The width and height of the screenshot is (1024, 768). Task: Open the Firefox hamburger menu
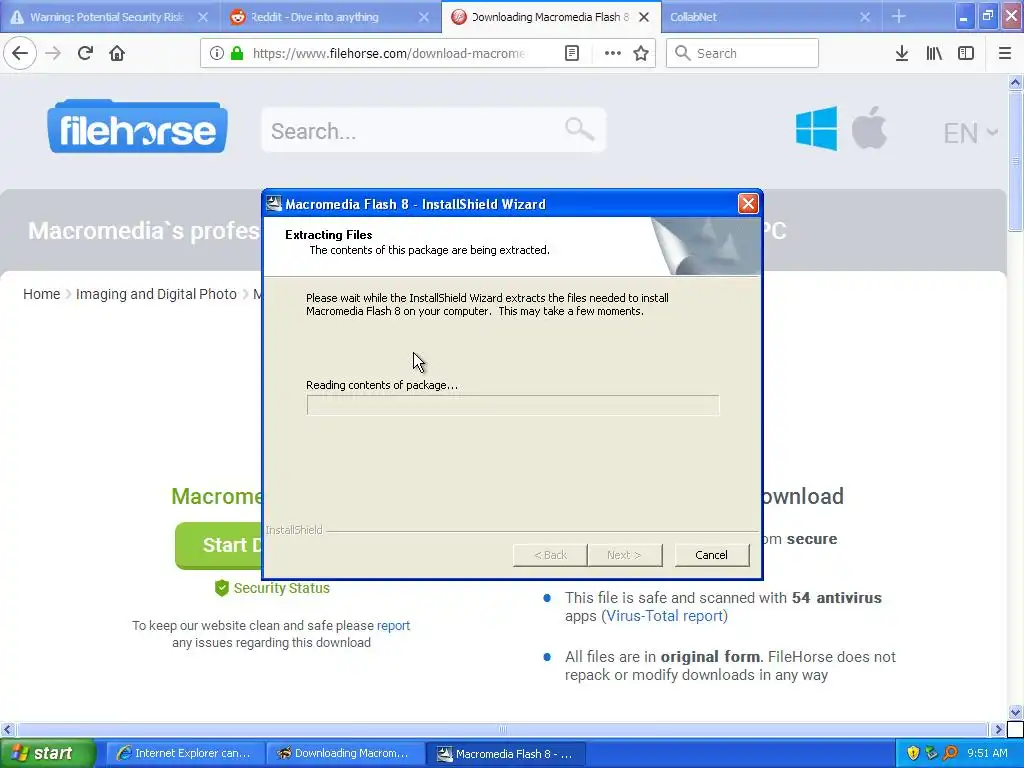click(x=1005, y=53)
